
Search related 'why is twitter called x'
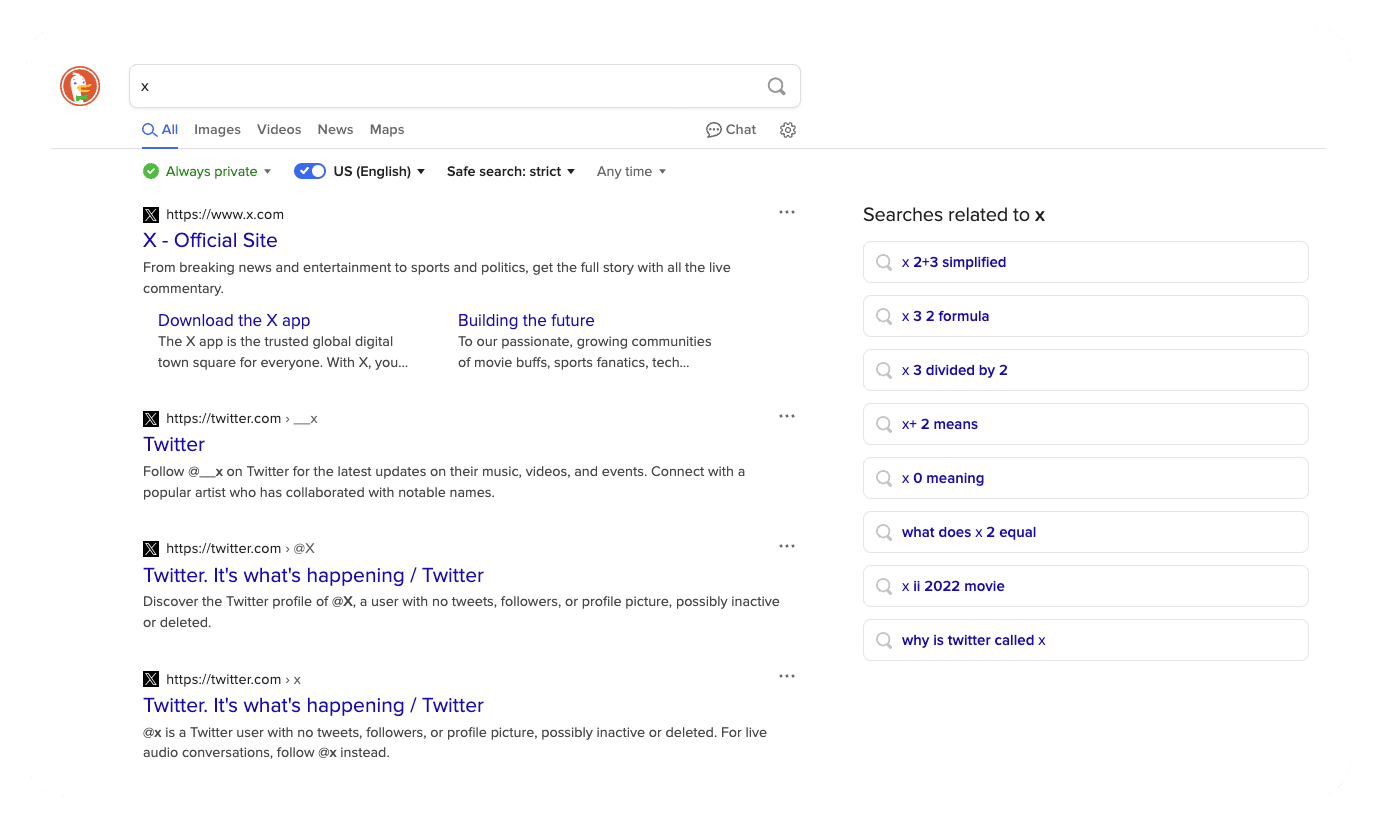click(x=1085, y=640)
